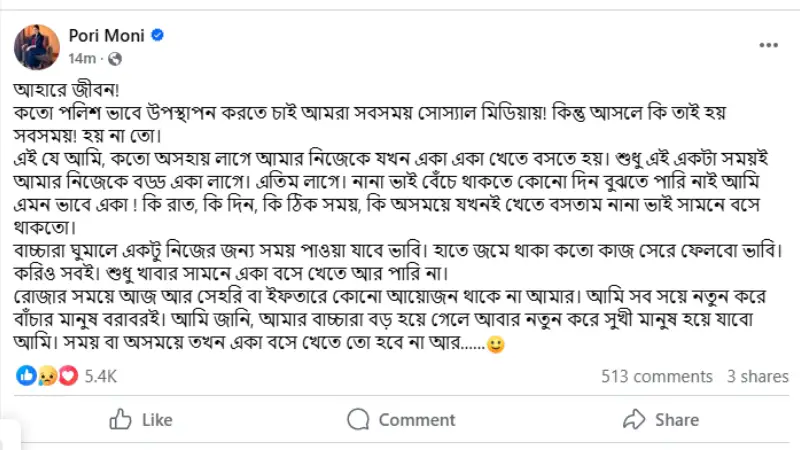
Task: Click the public globe privacy icon
Action: pos(115,59)
